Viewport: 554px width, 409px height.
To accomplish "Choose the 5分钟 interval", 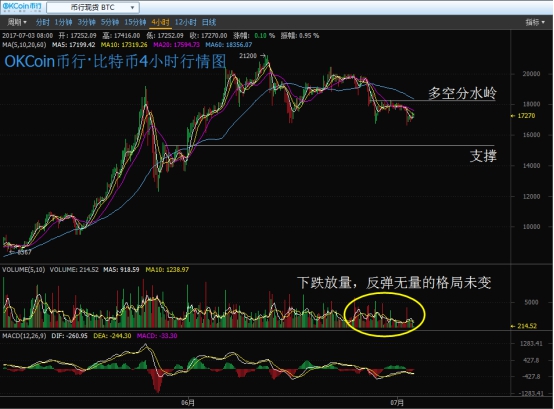I will coord(110,22).
